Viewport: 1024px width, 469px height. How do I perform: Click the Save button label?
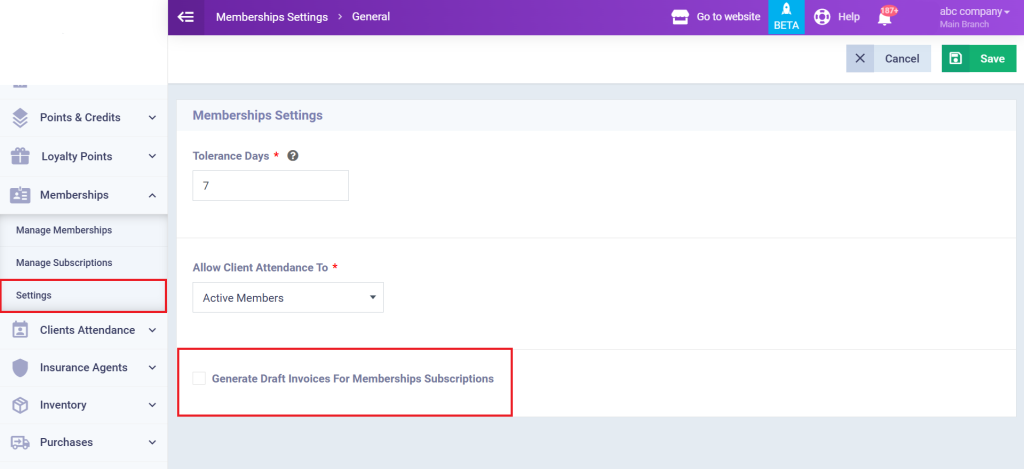(x=993, y=58)
